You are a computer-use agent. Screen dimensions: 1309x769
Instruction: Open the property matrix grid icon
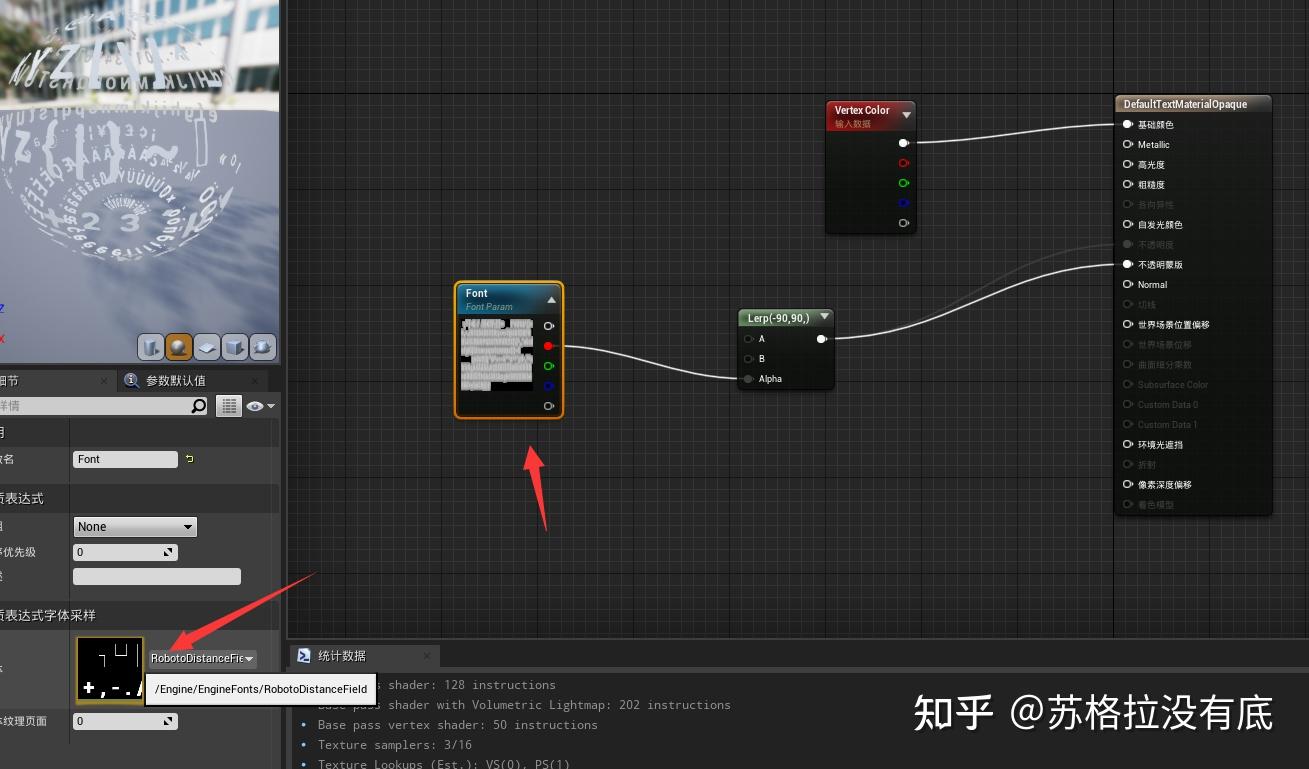coord(229,405)
